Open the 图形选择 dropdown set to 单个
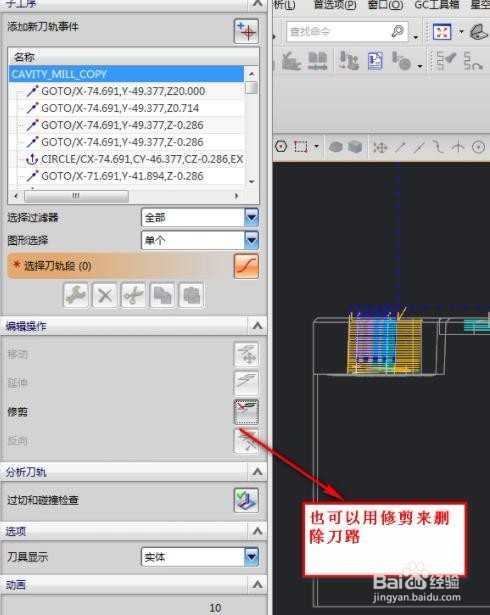This screenshot has width=490, height=615. click(200, 240)
